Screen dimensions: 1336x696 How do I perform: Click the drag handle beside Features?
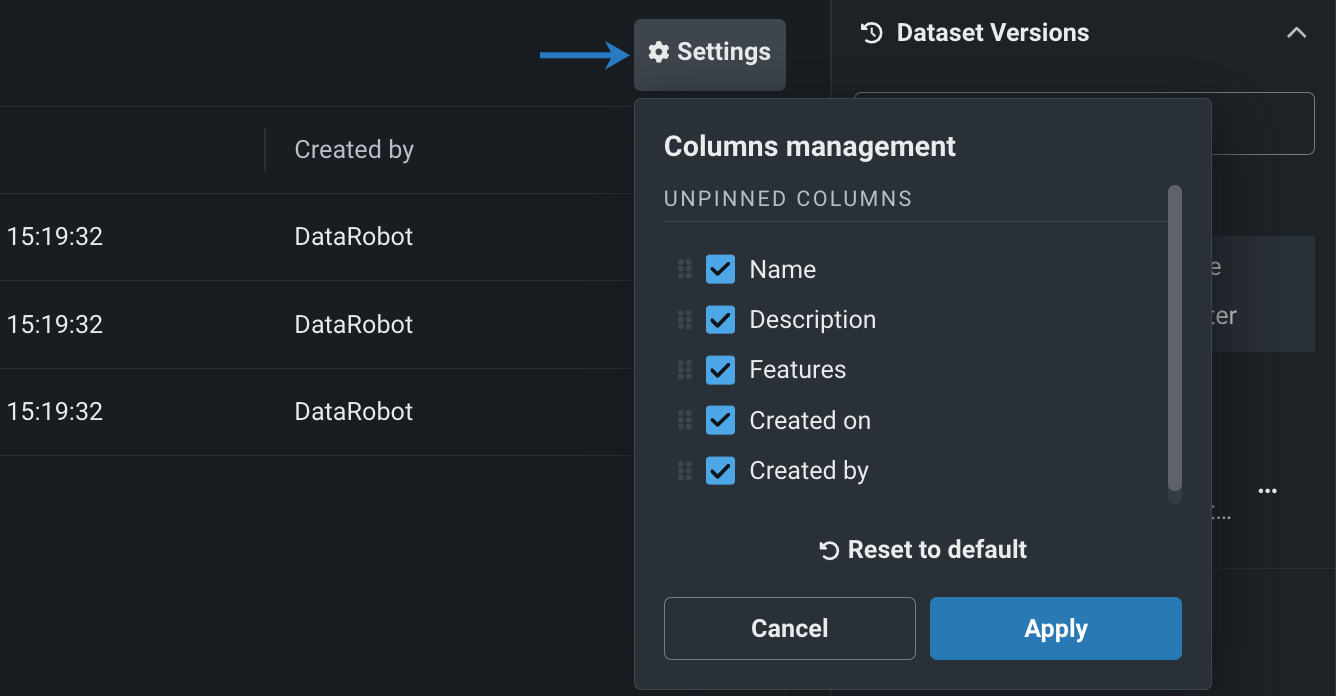pyautogui.click(x=685, y=369)
